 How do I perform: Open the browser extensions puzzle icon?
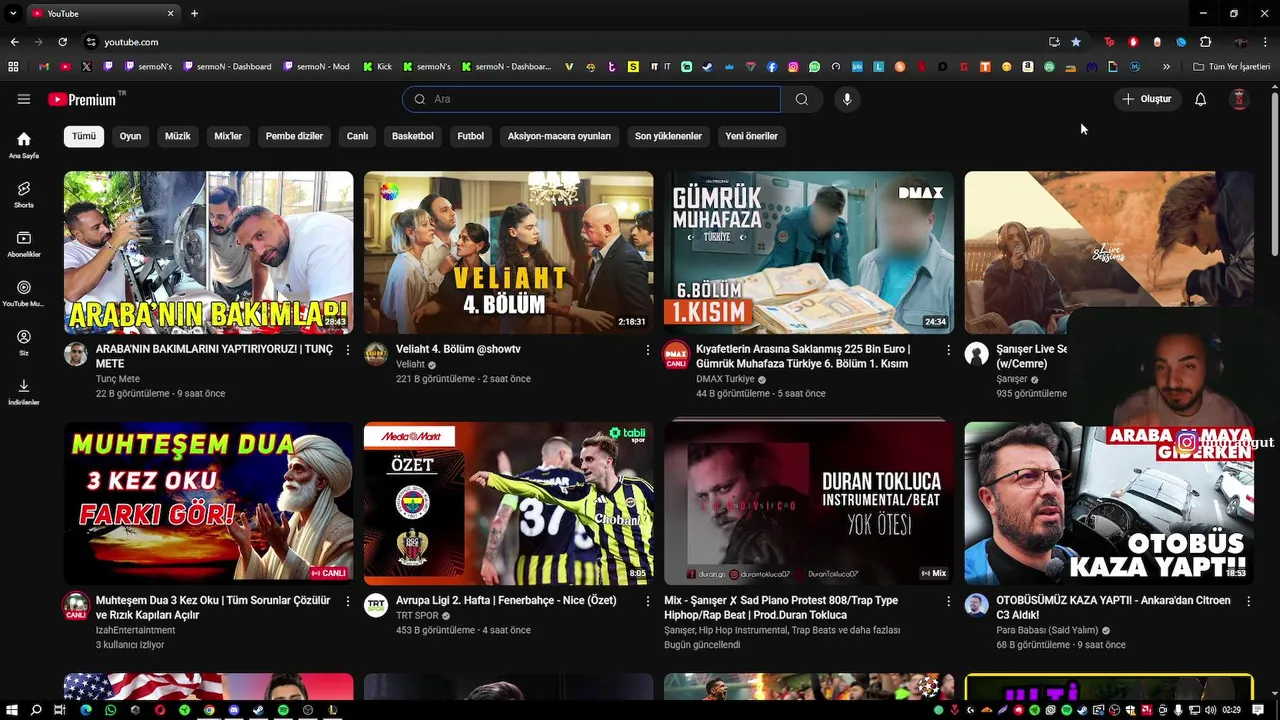1206,42
